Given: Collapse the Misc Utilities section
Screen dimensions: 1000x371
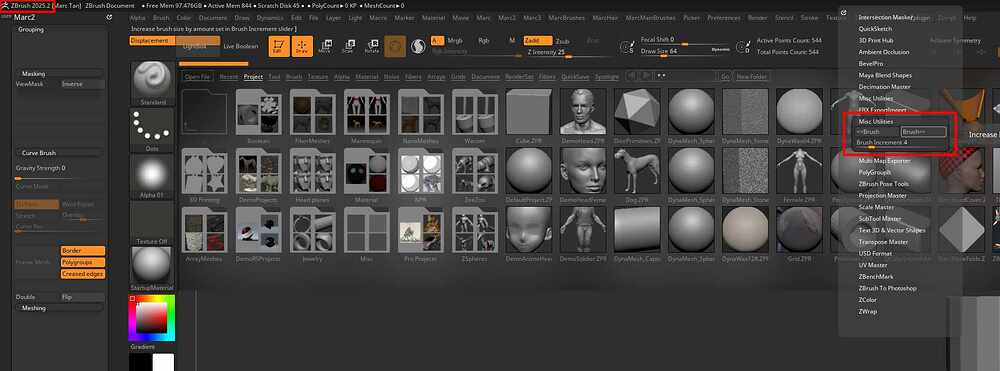Looking at the screenshot, I should [876, 121].
